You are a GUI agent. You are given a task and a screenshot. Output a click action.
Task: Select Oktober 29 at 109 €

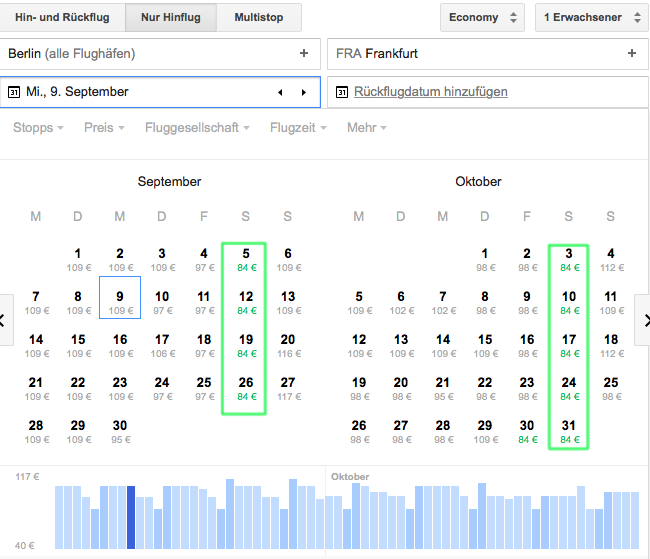point(485,432)
